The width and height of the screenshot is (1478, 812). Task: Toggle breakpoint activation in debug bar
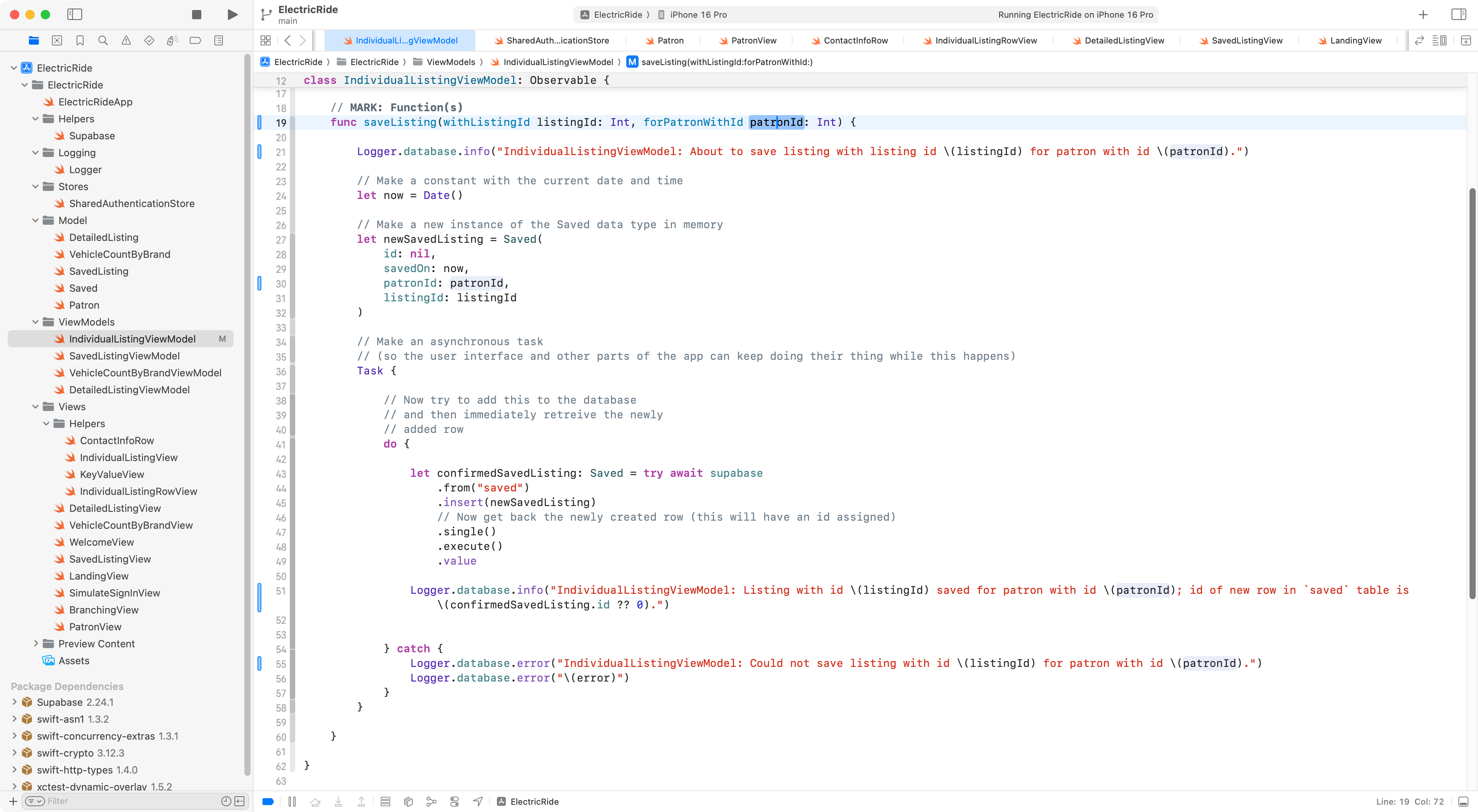pos(268,802)
